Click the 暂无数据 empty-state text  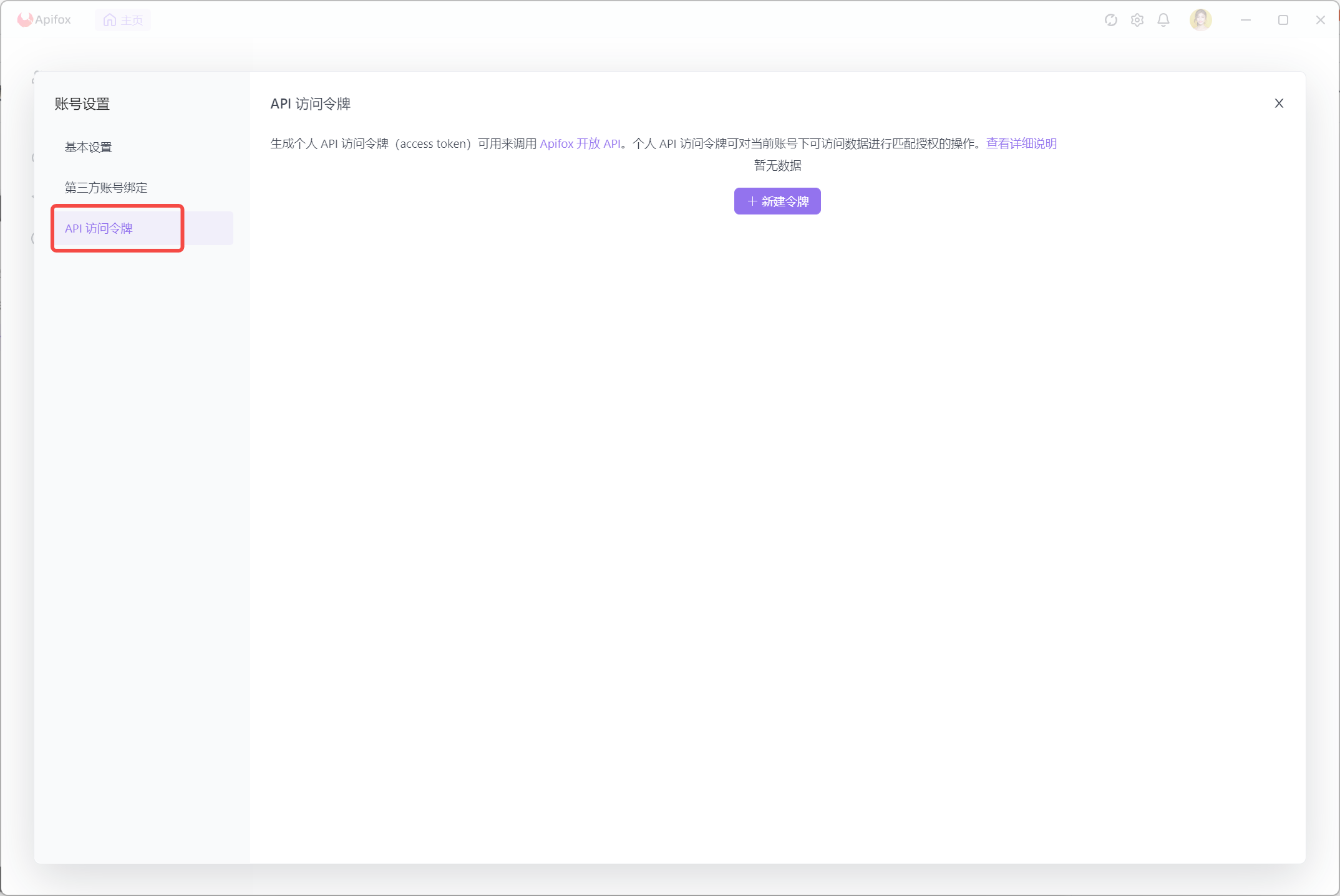[x=777, y=165]
